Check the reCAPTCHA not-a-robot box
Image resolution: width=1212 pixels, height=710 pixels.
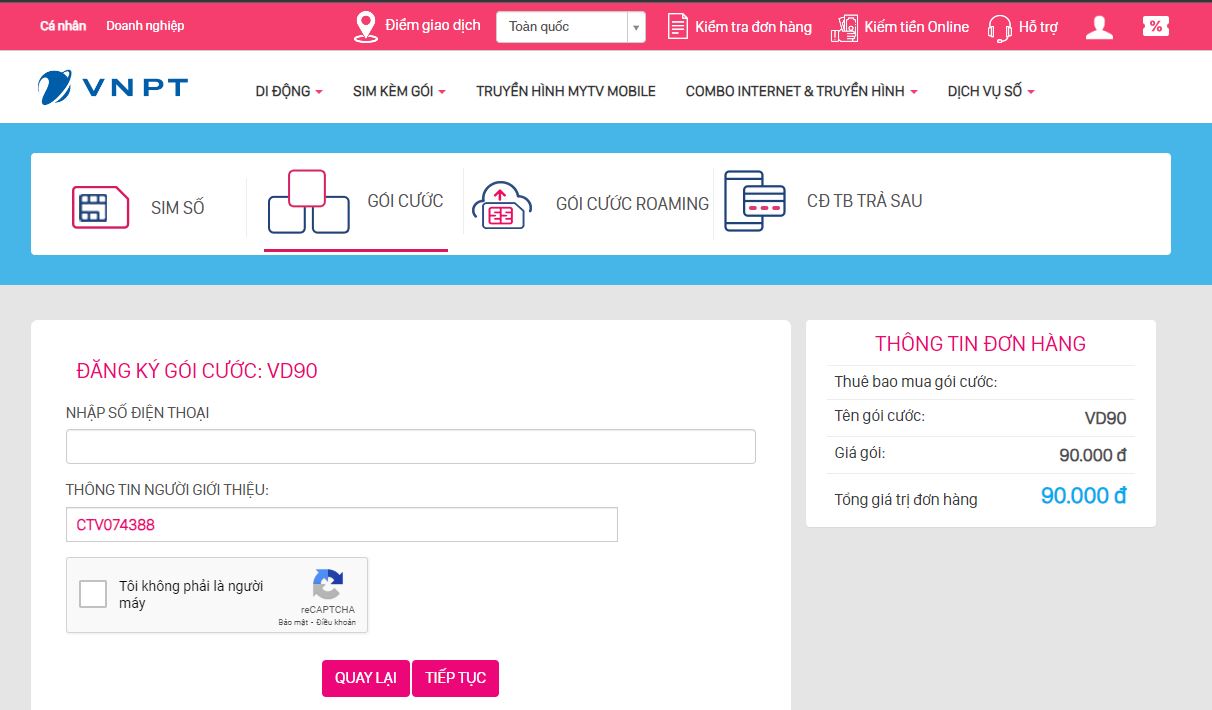click(93, 594)
